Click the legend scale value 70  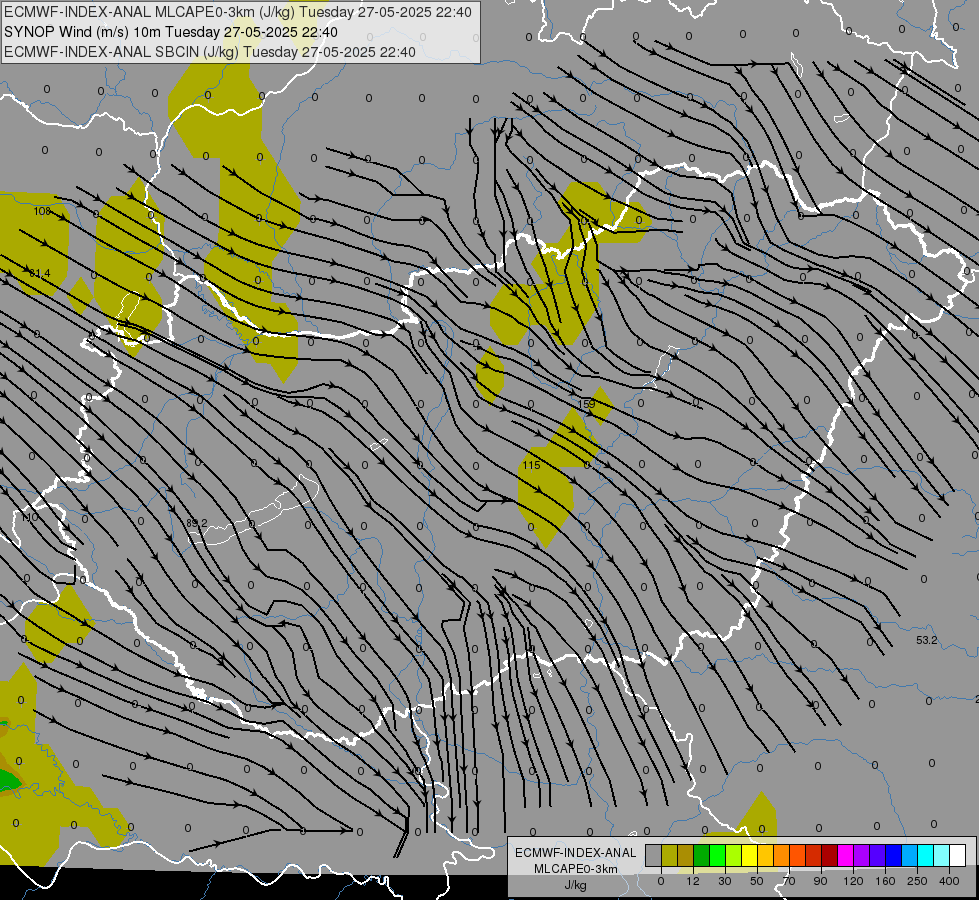789,881
